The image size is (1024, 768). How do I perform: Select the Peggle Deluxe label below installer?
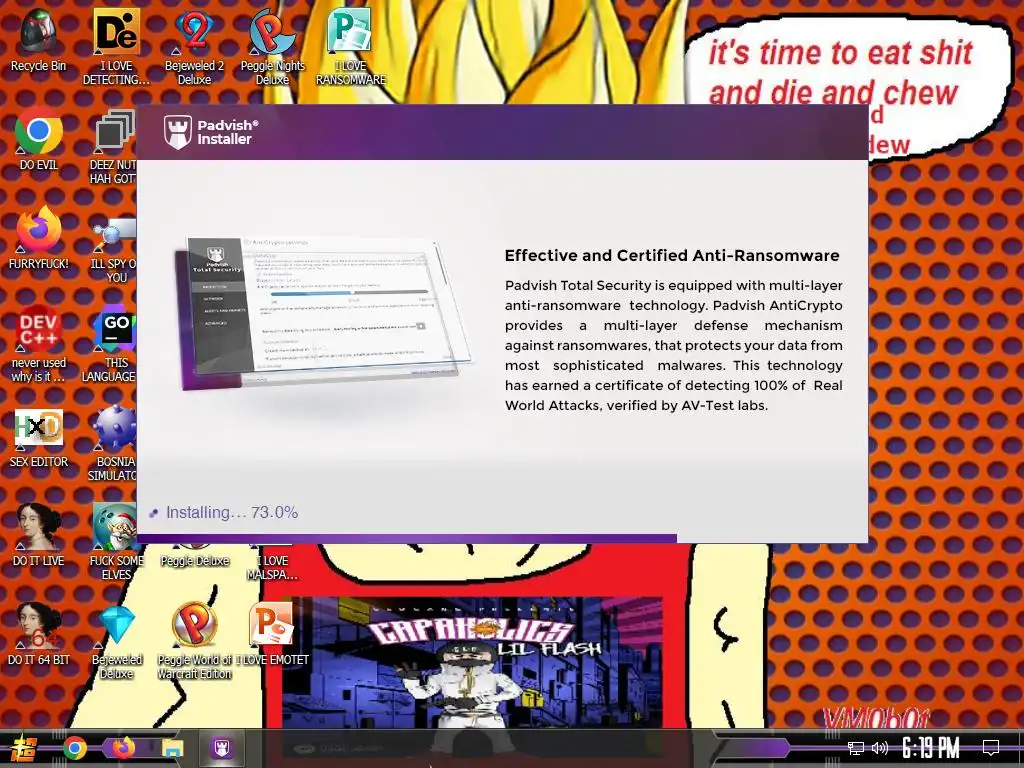(195, 561)
